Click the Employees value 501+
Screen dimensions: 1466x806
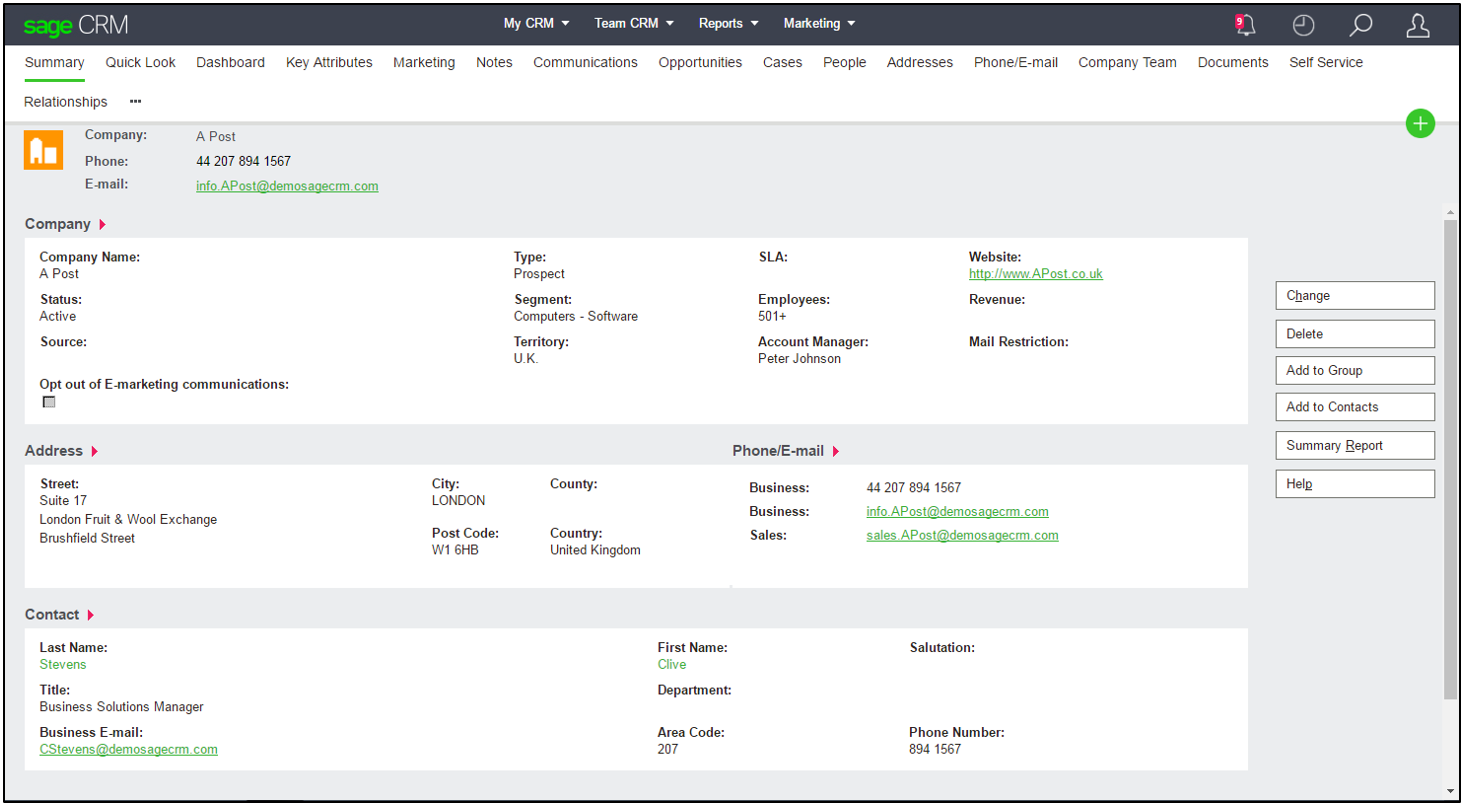click(772, 317)
